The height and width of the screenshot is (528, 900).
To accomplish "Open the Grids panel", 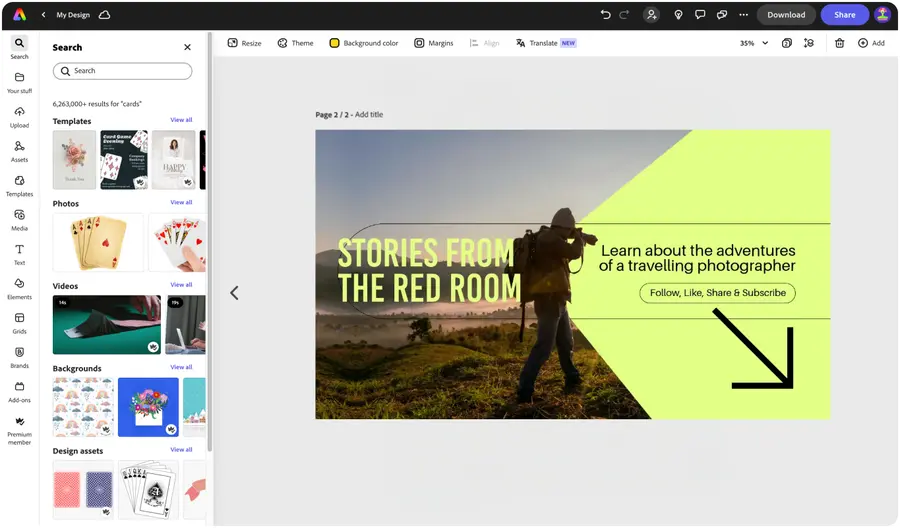I will coord(19,322).
